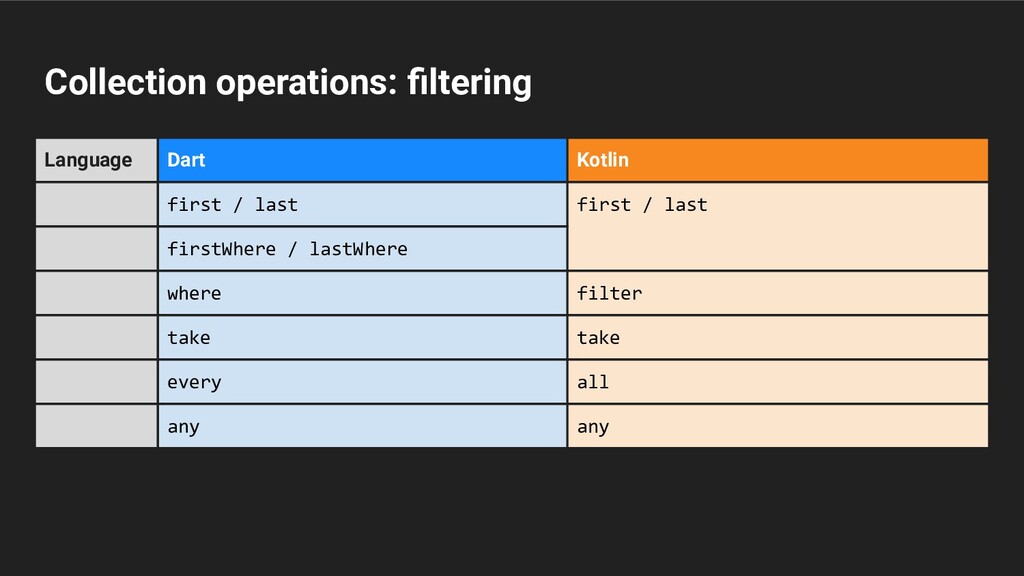The width and height of the screenshot is (1024, 576).
Task: Select the Dart 'every' cell
Action: [x=361, y=382]
